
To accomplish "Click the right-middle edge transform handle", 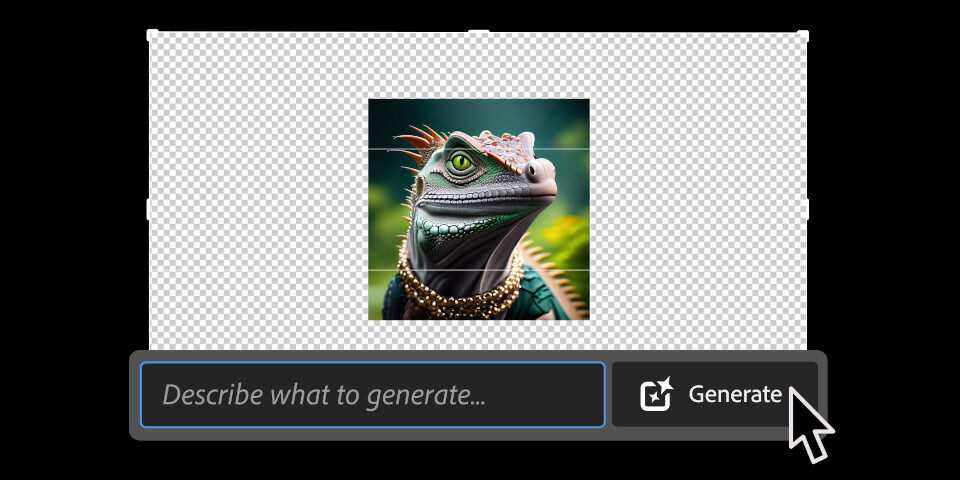I will coord(804,209).
